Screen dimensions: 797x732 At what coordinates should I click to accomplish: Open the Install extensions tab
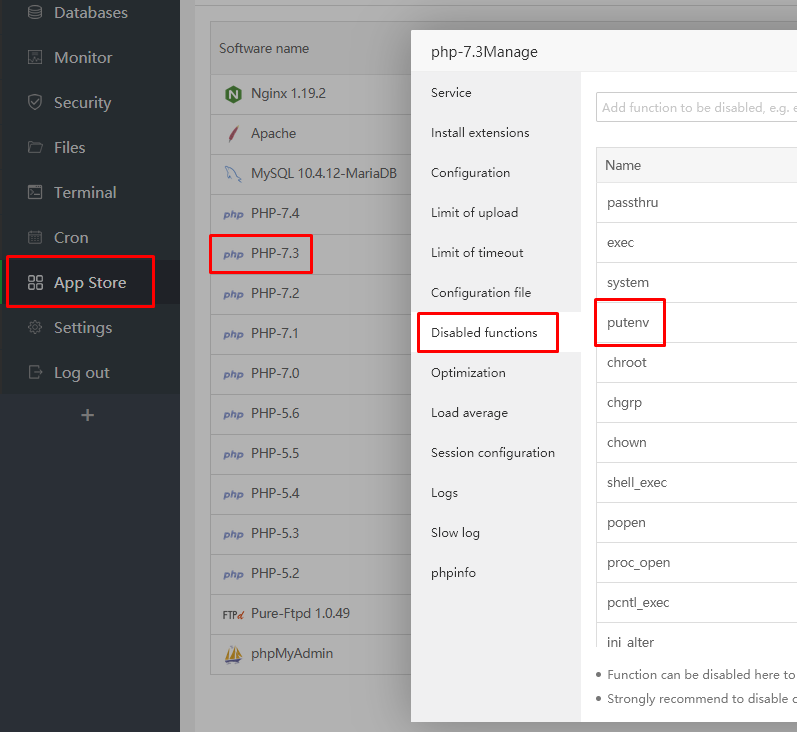point(480,133)
